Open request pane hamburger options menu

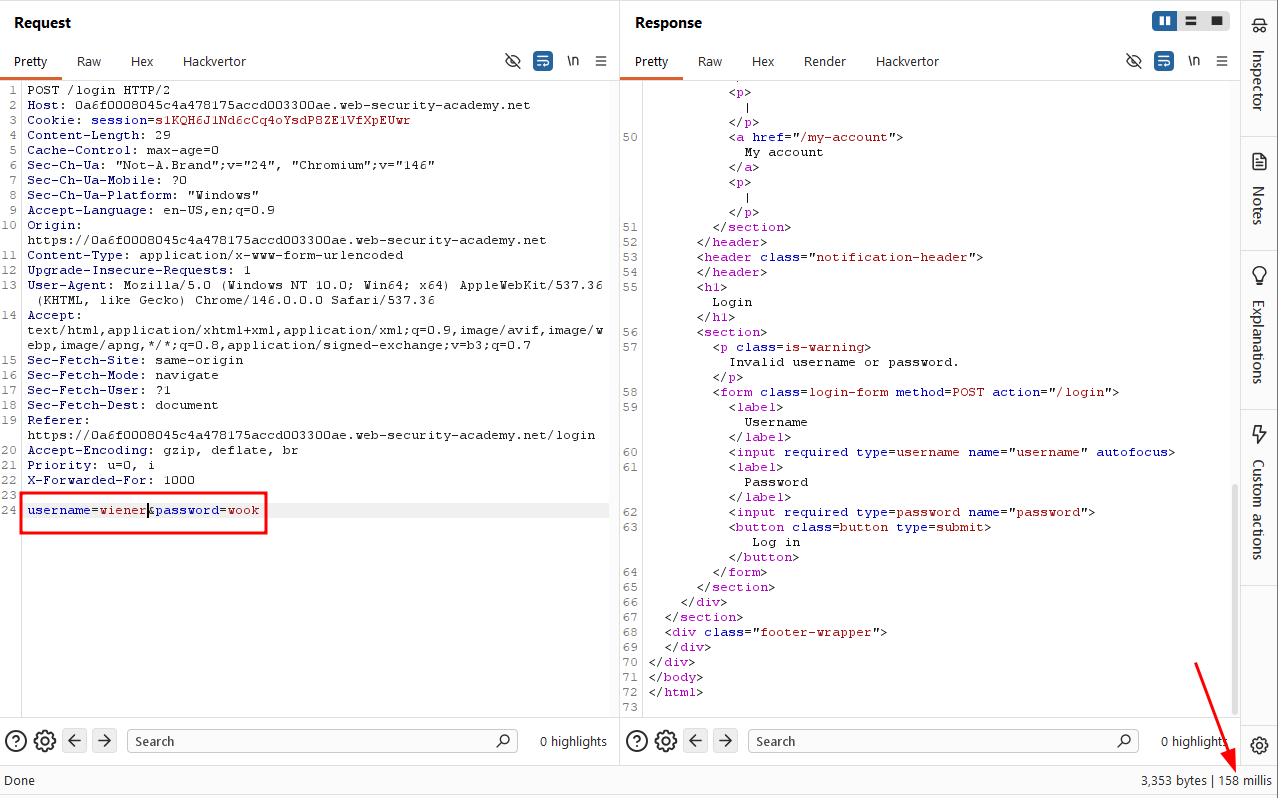[601, 61]
